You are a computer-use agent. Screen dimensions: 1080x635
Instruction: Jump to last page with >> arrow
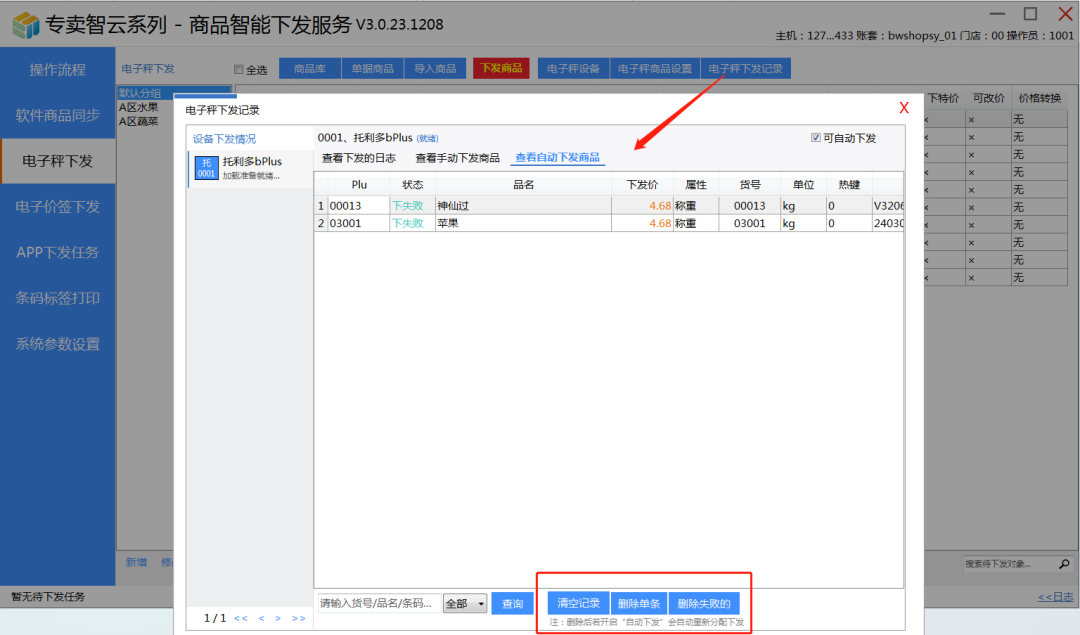pos(298,619)
